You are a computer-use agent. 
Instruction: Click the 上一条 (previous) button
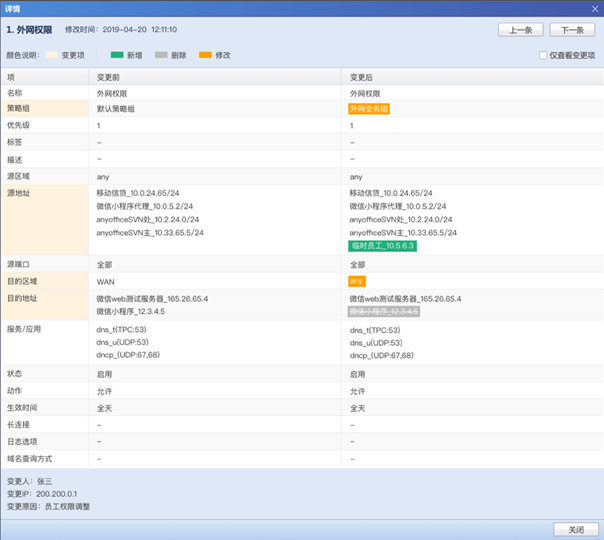519,30
